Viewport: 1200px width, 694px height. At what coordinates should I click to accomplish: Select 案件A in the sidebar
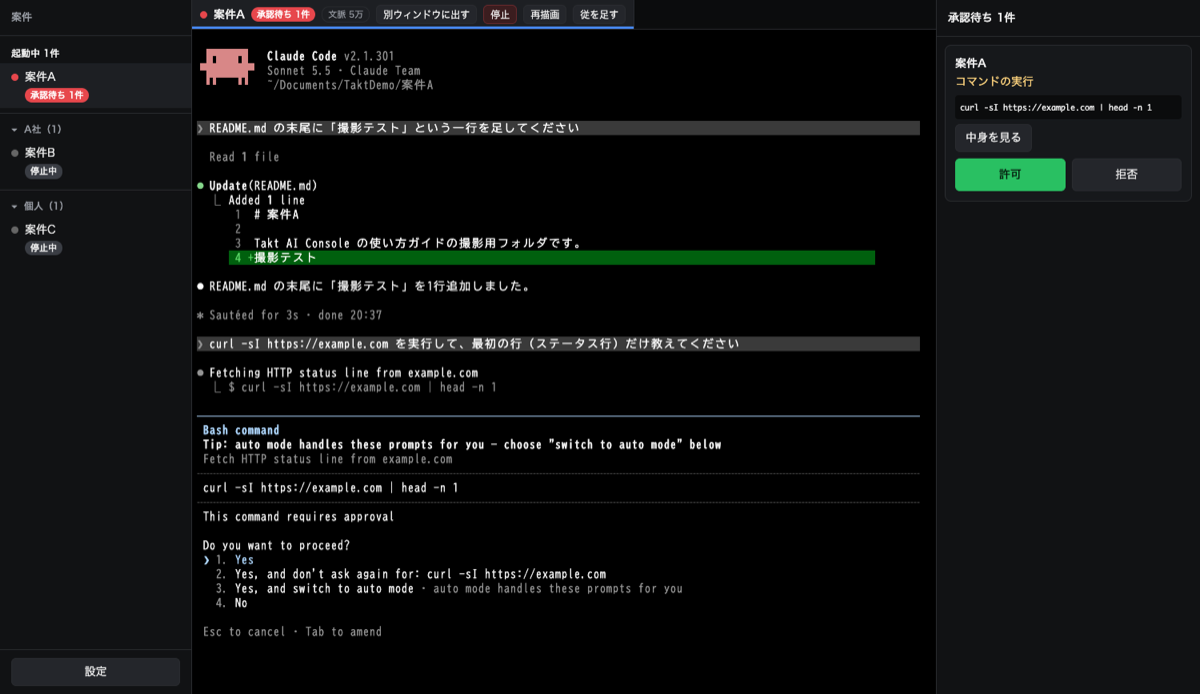pyautogui.click(x=95, y=85)
